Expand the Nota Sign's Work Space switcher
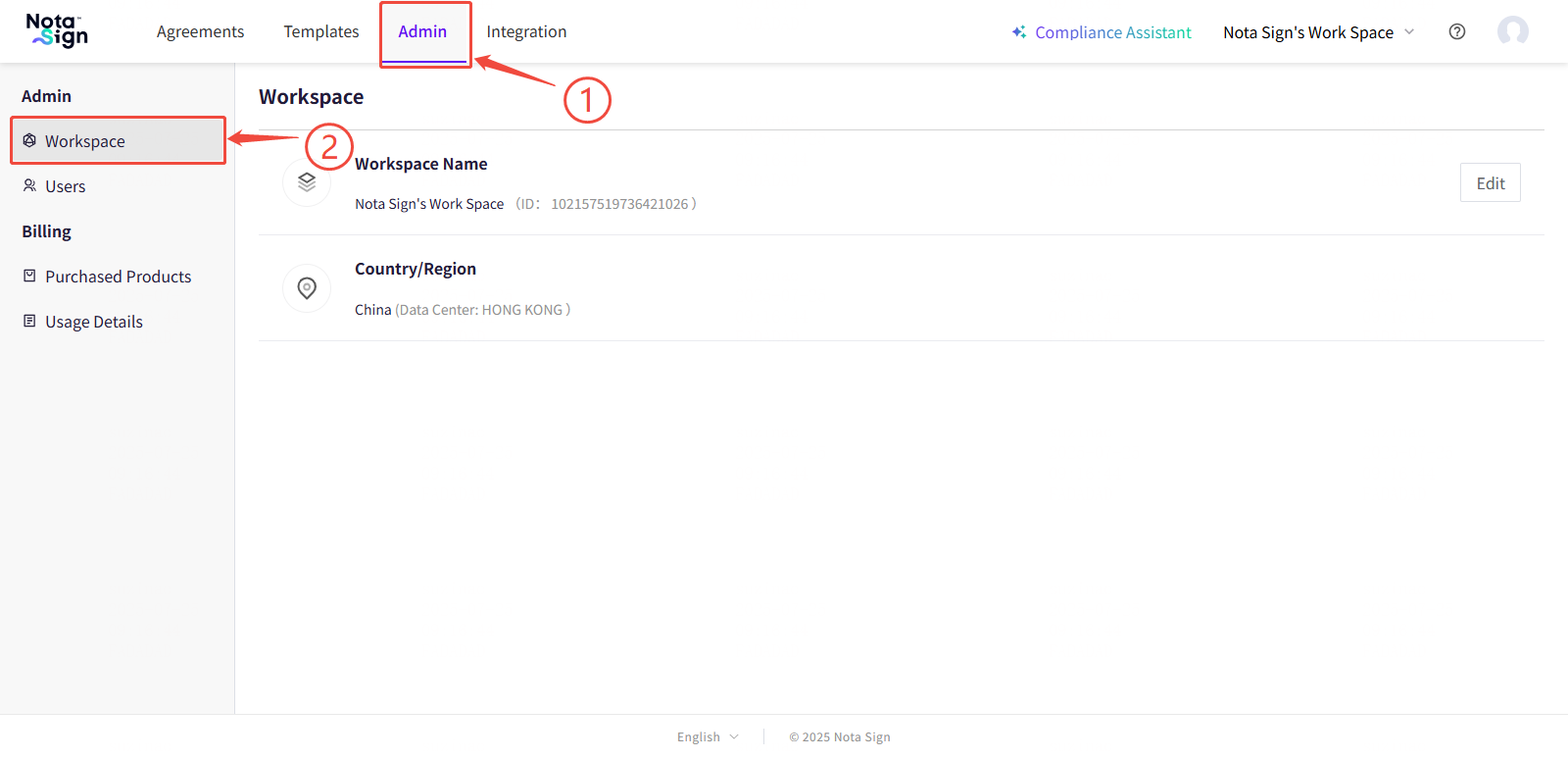The height and width of the screenshot is (758, 1568). (x=1318, y=32)
